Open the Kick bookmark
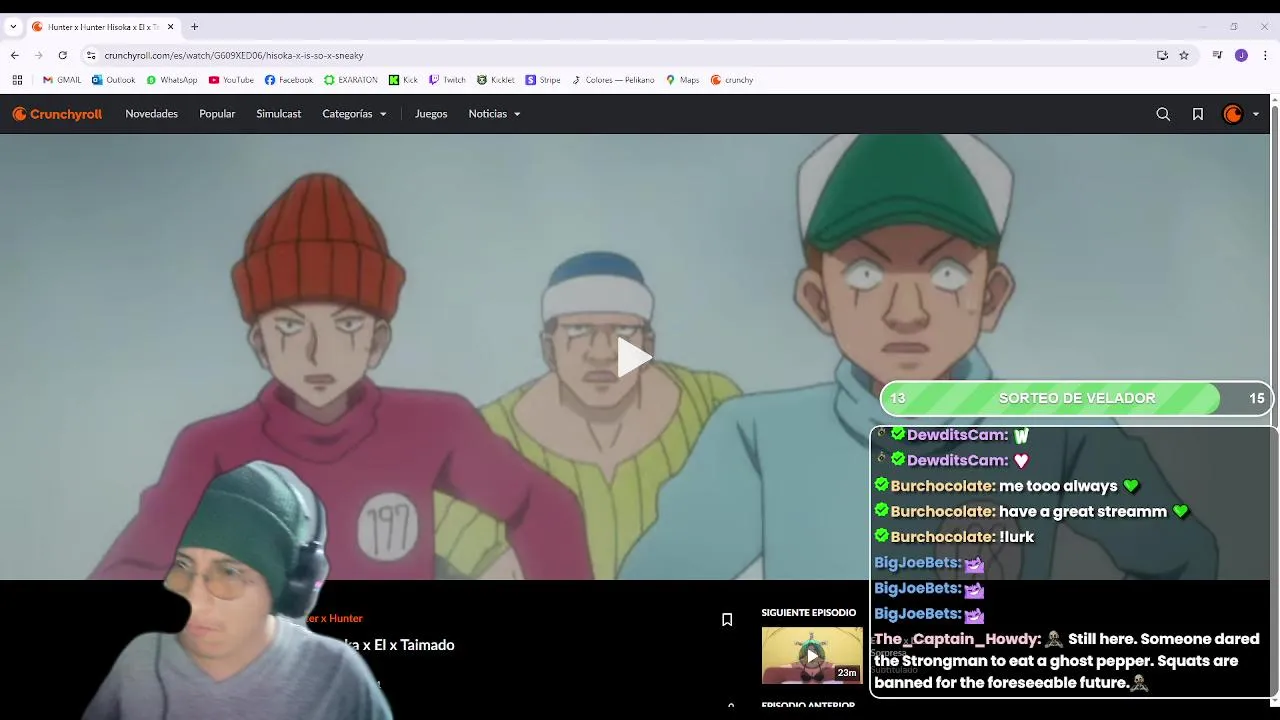 tap(403, 80)
